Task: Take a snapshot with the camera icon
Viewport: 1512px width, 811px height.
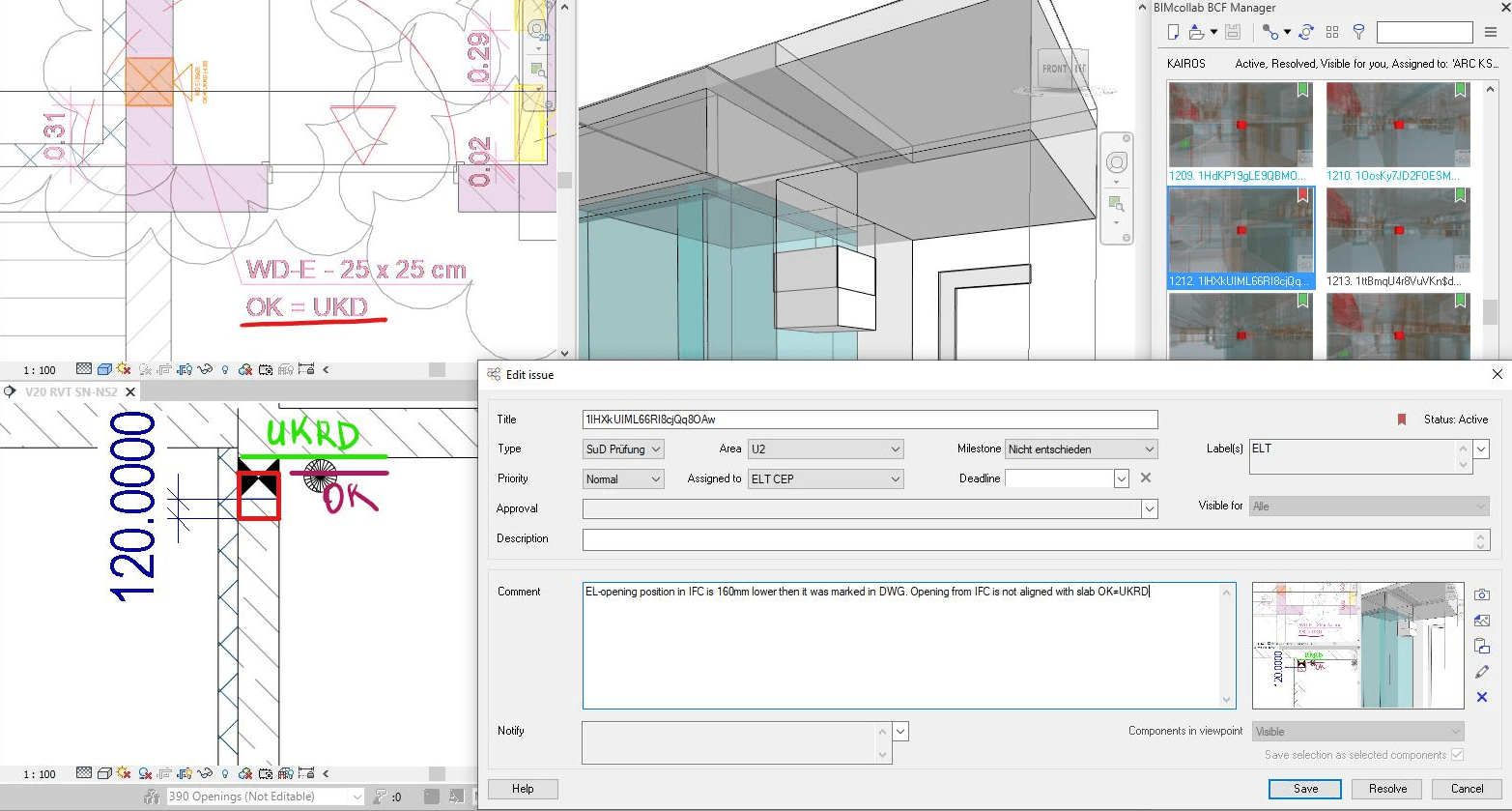Action: coord(1481,594)
